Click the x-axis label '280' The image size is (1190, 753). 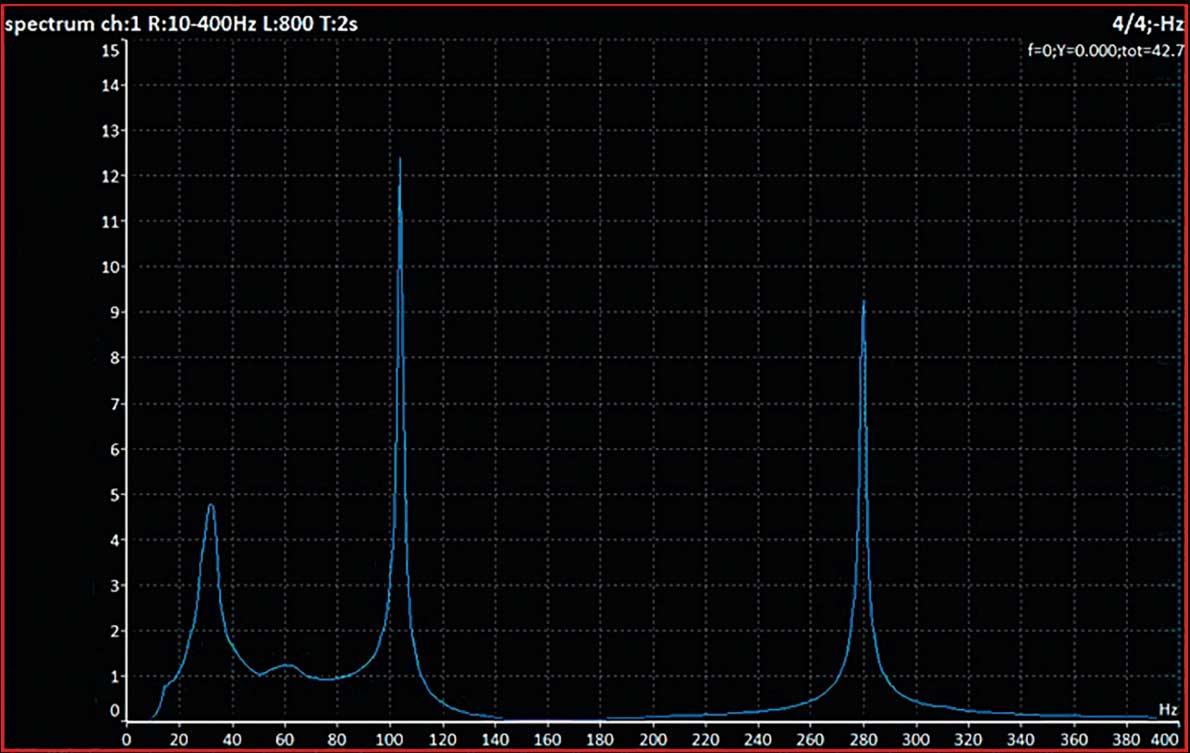[864, 739]
